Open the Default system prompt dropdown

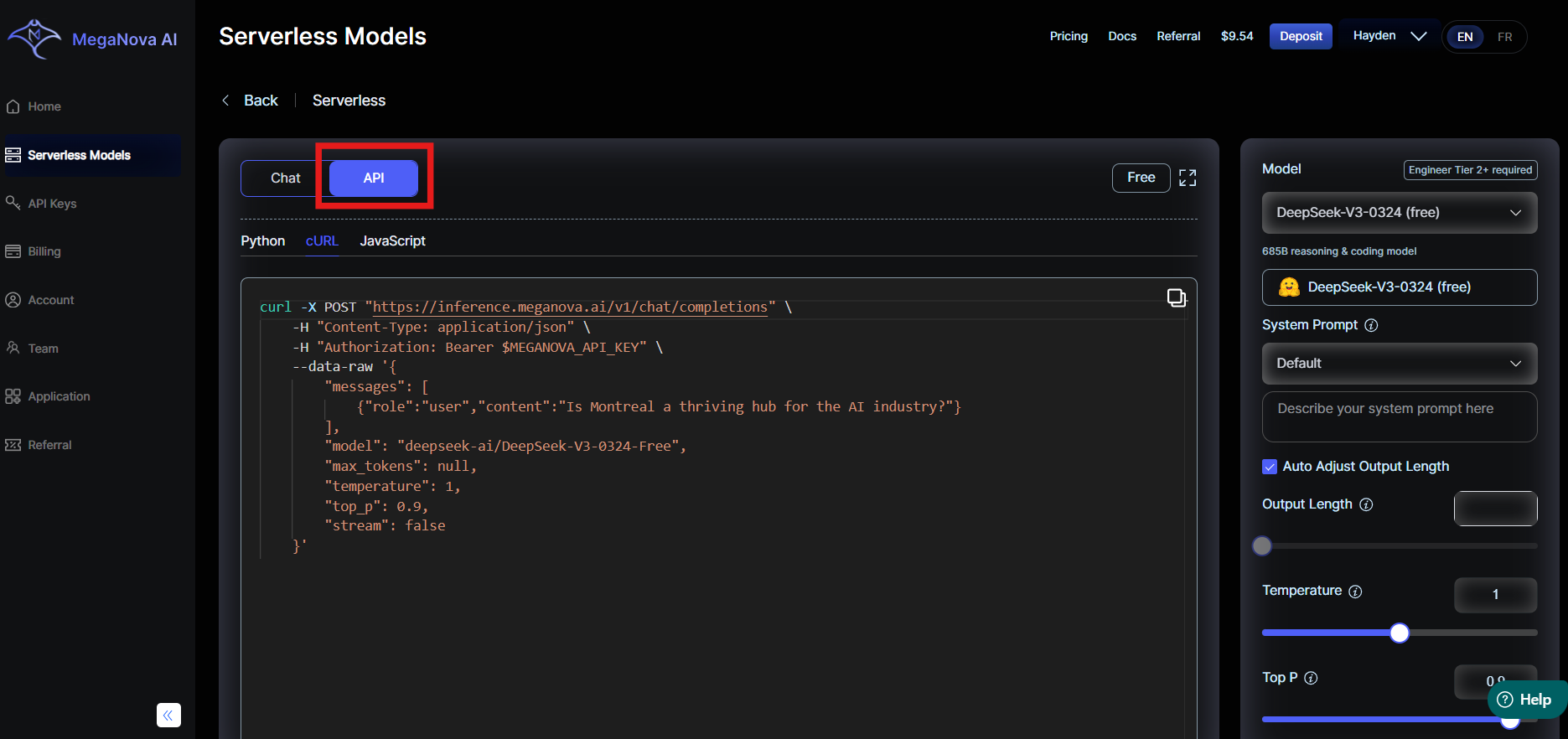[x=1399, y=364]
